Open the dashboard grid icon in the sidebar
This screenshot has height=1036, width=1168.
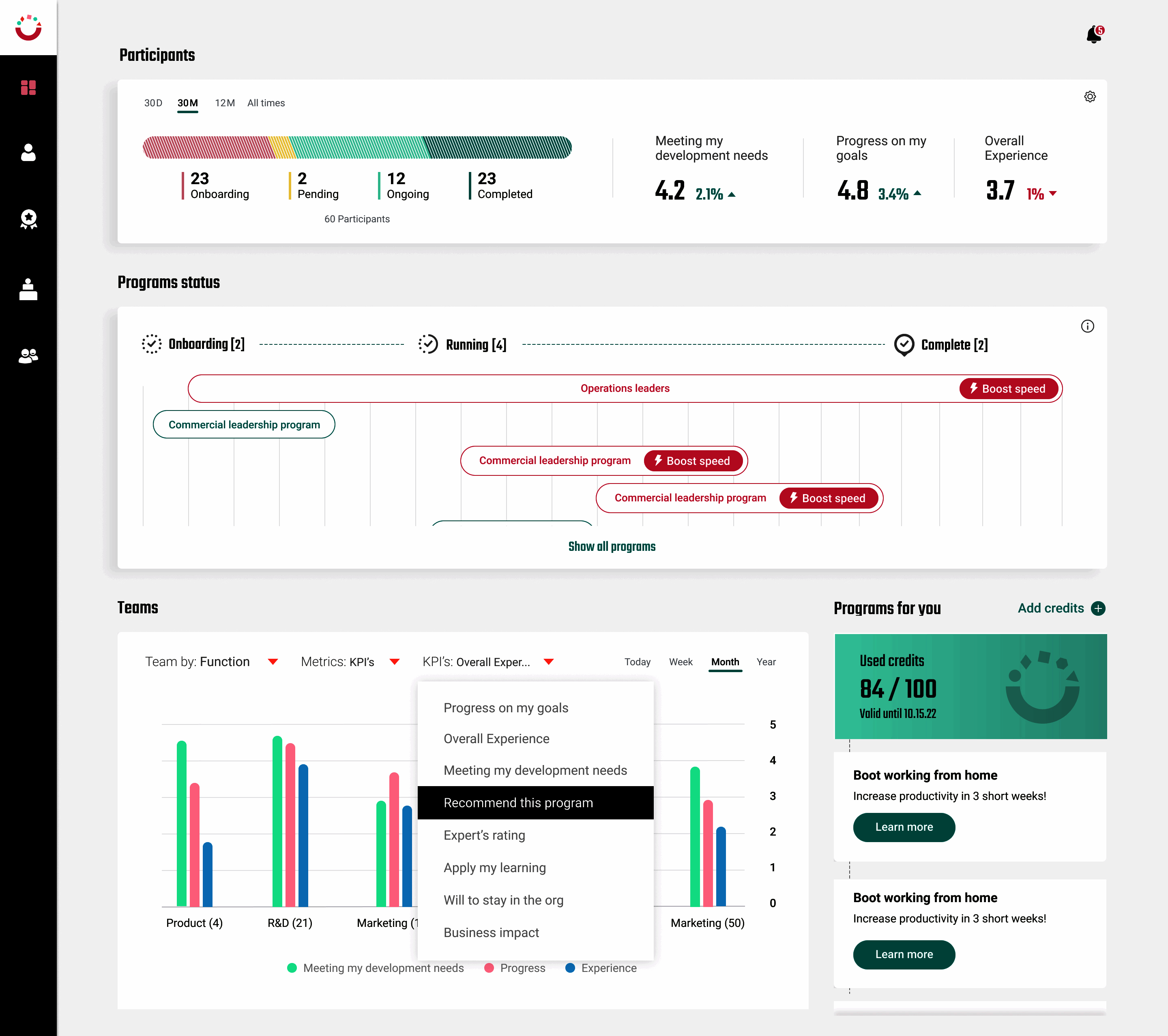(28, 88)
